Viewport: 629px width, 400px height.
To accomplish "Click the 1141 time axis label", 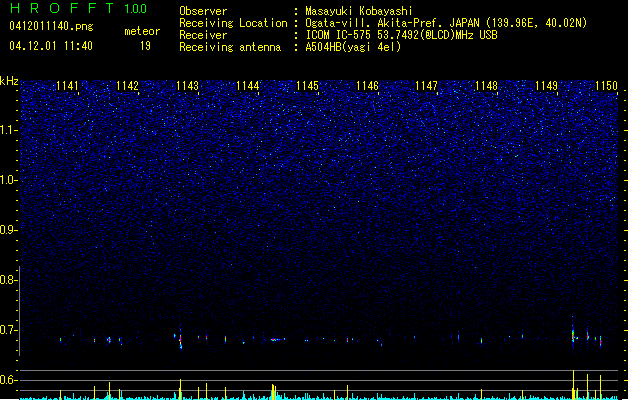I will pos(67,86).
